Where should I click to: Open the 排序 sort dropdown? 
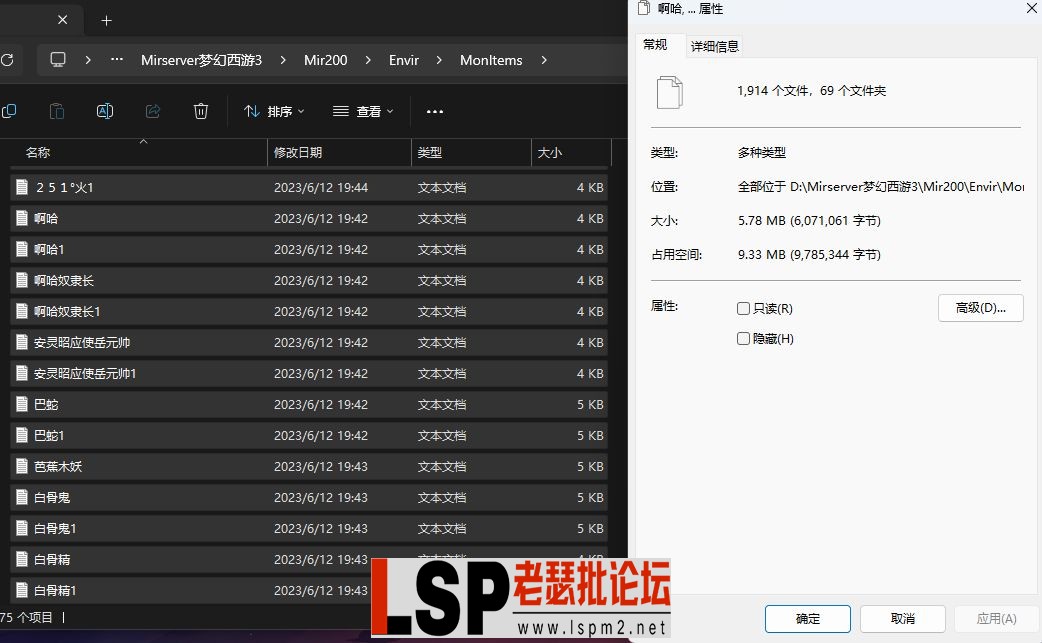[x=274, y=111]
